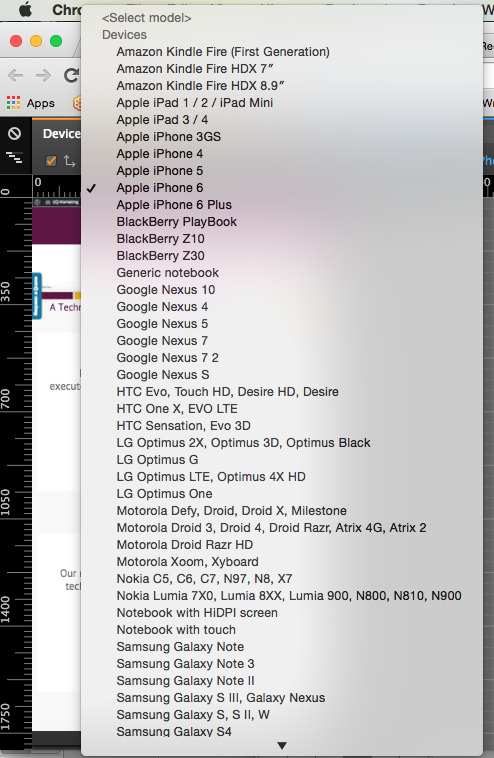The width and height of the screenshot is (494, 758).
Task: Toggle the orange device emulation checkbox
Action: [51, 161]
